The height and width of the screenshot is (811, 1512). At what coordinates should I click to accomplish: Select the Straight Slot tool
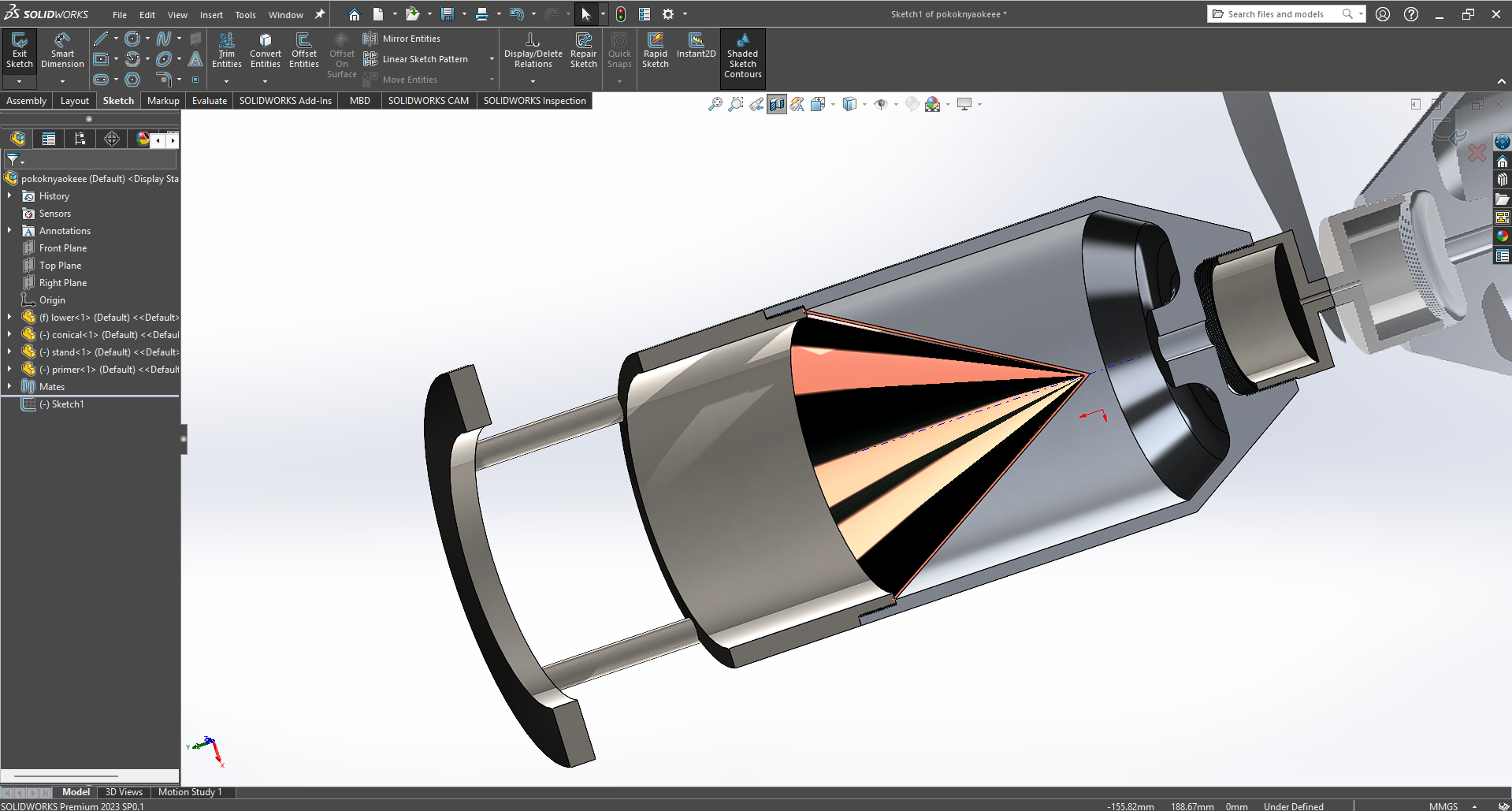101,80
